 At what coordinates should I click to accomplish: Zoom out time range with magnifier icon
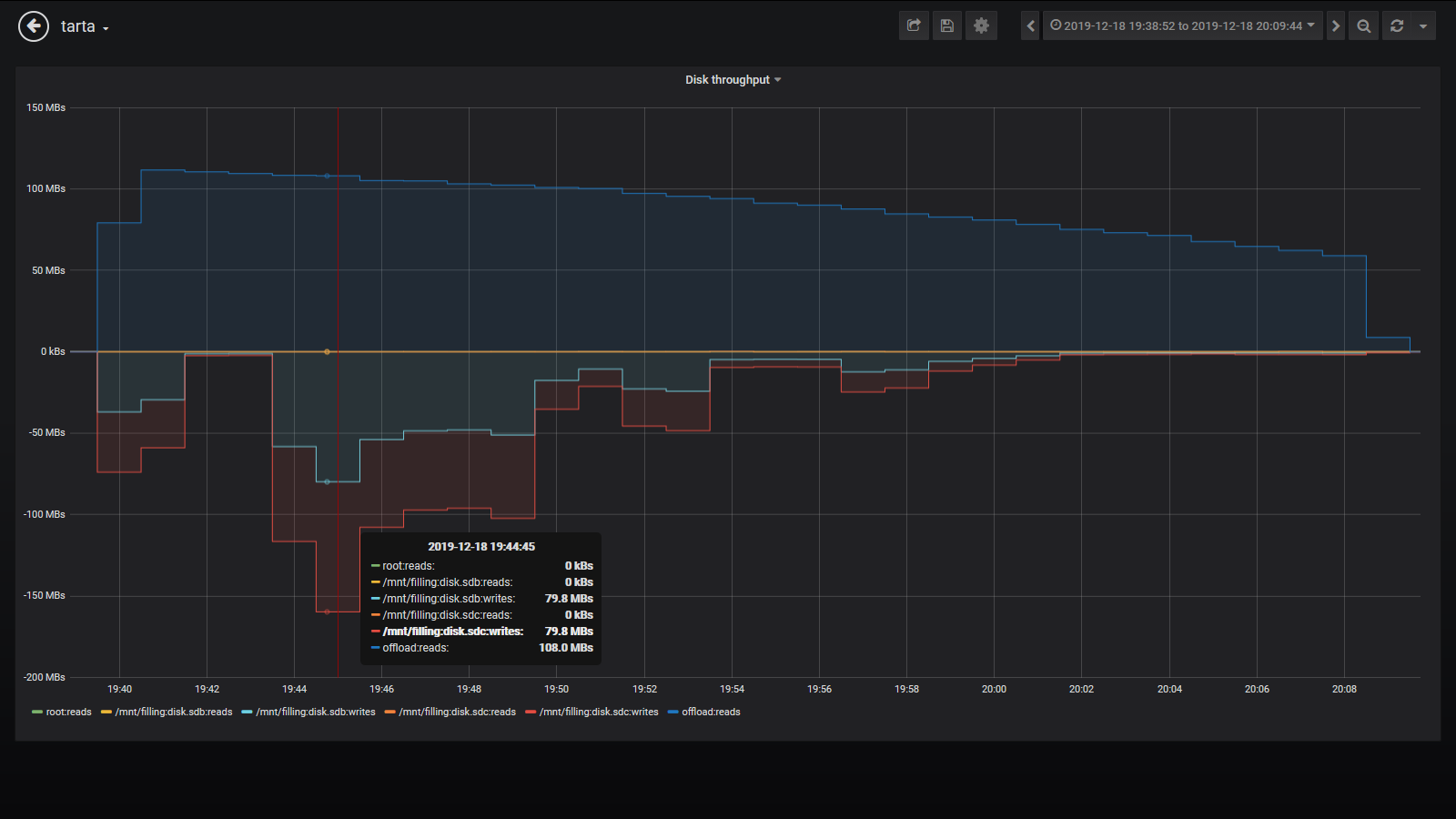point(1363,25)
